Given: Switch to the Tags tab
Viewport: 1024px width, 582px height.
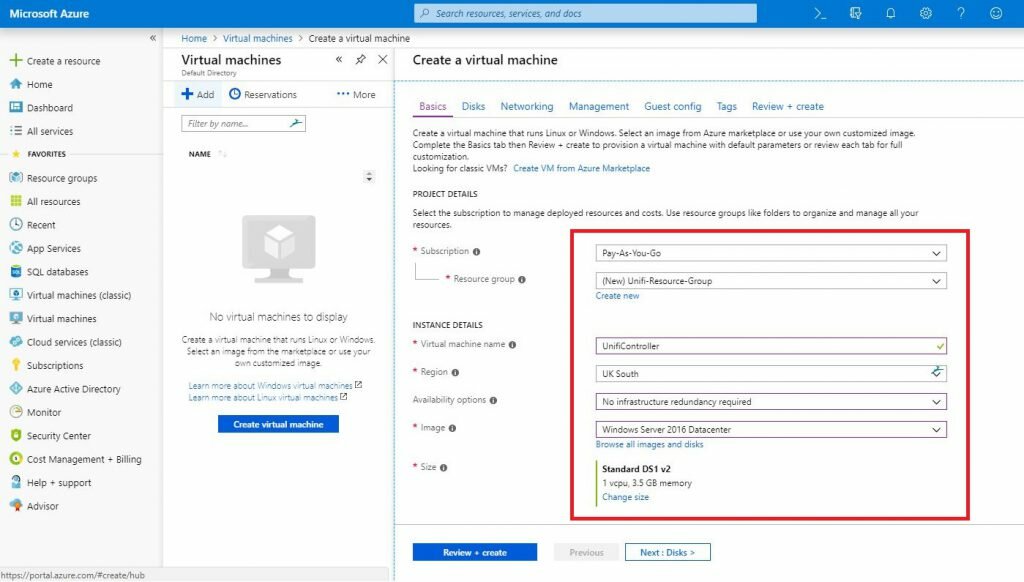Looking at the screenshot, I should point(726,106).
